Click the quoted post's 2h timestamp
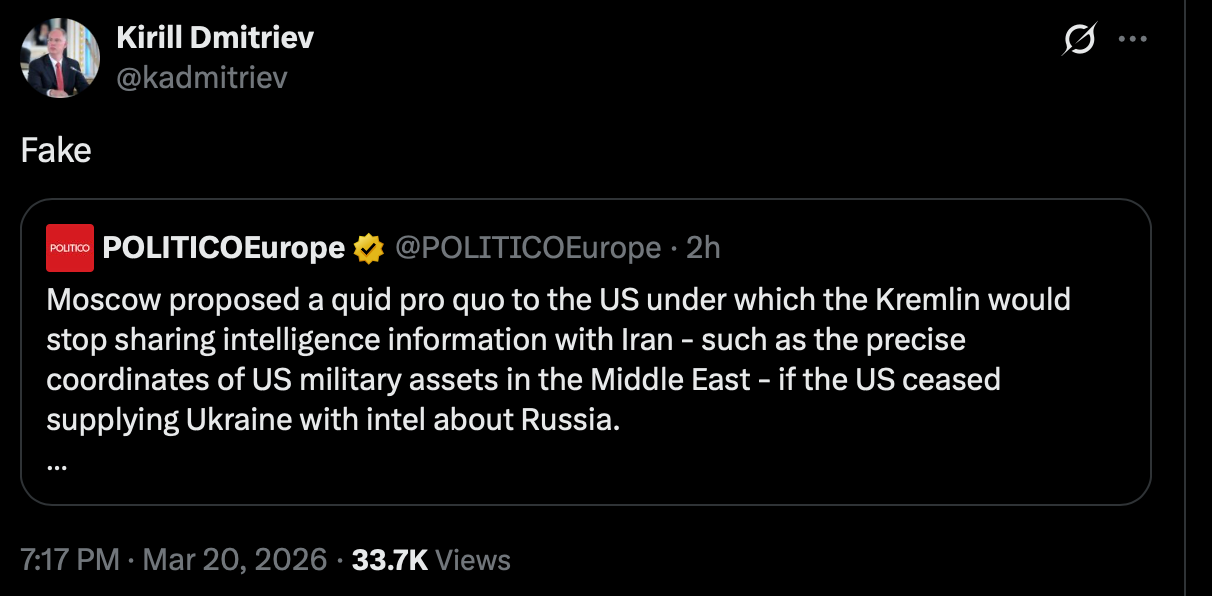Screen dimensions: 1212x596 point(703,248)
